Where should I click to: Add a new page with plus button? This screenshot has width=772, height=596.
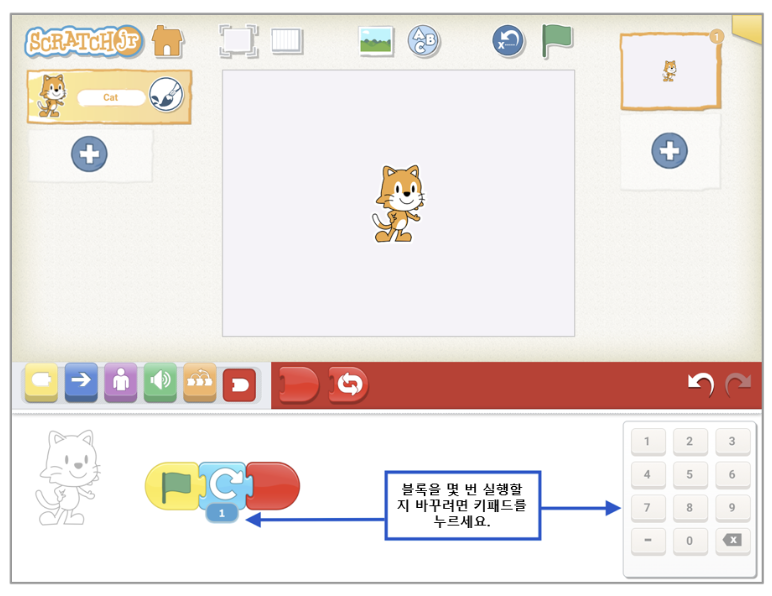(669, 151)
